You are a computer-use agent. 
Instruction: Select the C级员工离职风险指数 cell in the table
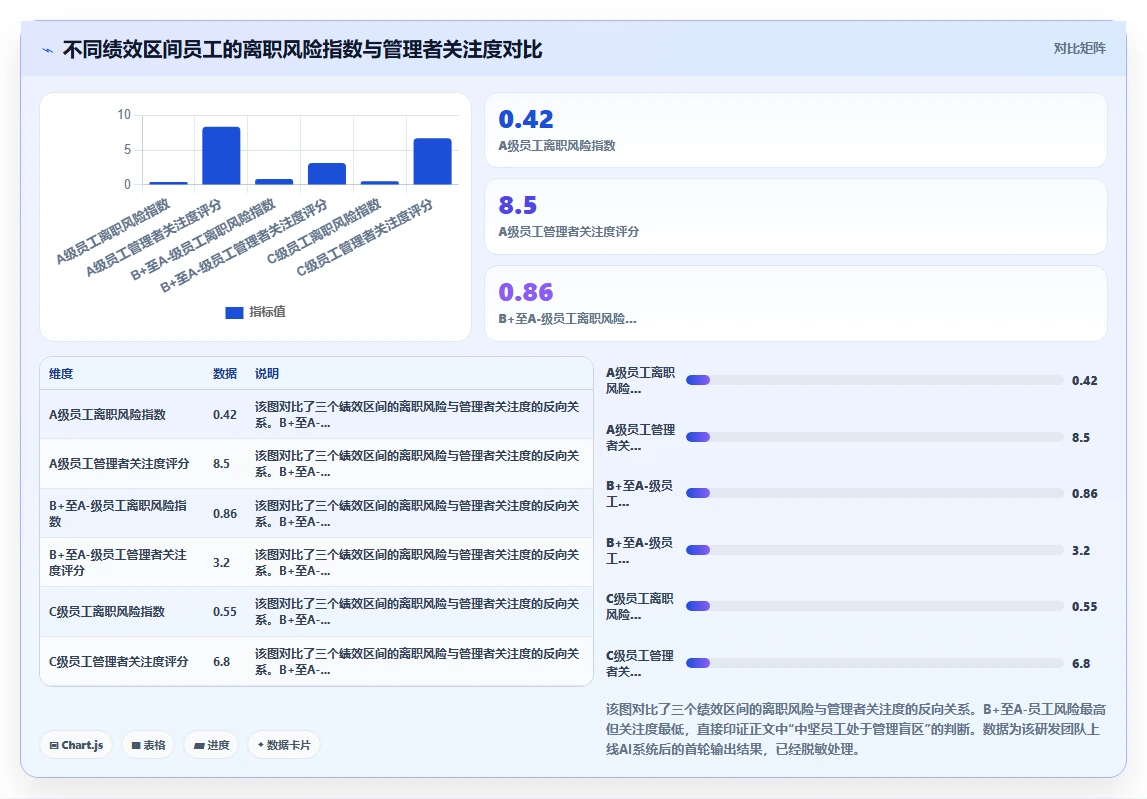point(107,612)
